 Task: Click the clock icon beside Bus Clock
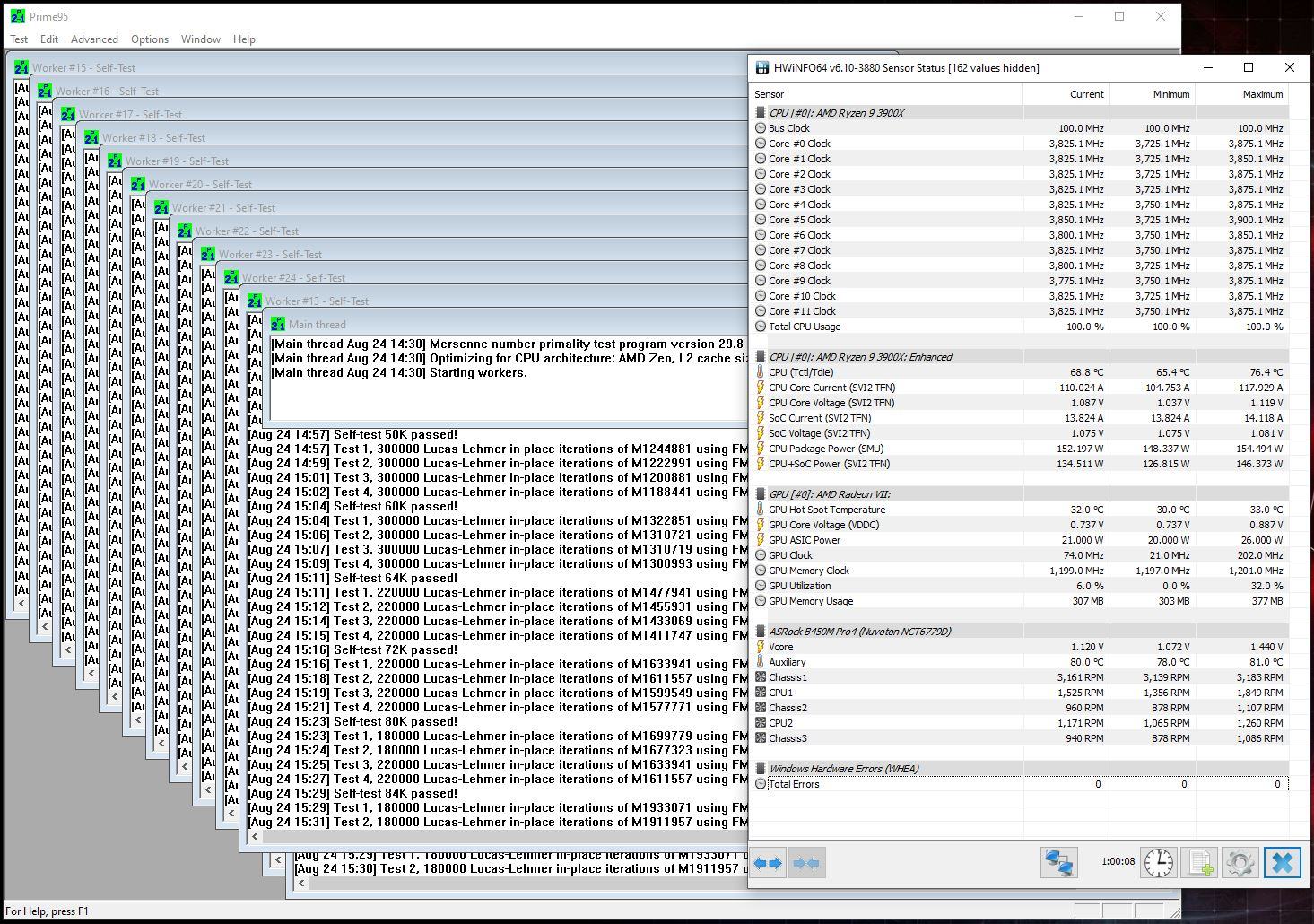(761, 128)
